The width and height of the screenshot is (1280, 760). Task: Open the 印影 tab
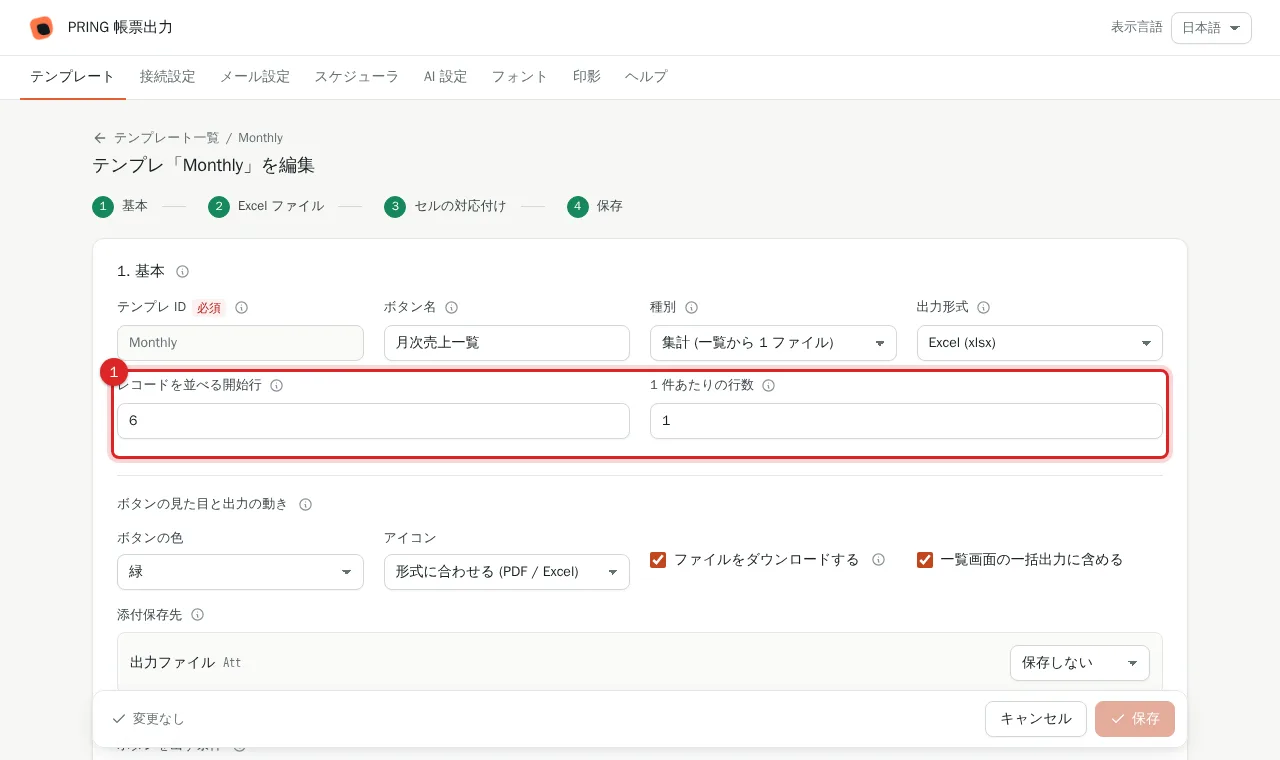587,77
